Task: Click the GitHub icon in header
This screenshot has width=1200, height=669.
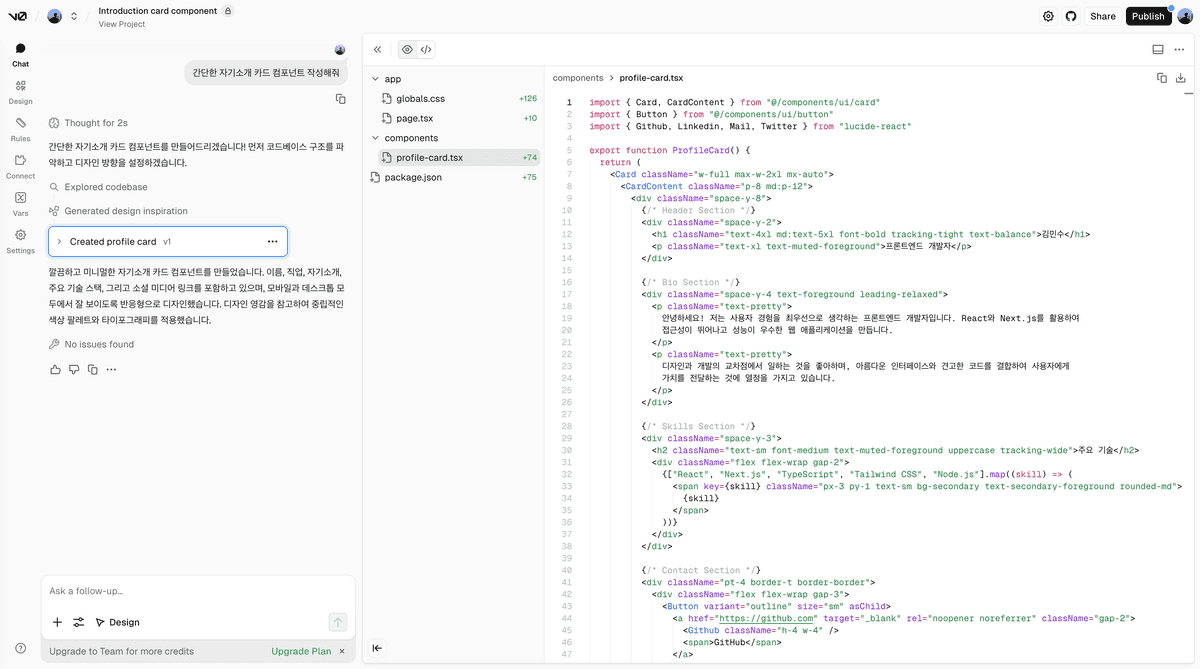Action: coord(1071,16)
